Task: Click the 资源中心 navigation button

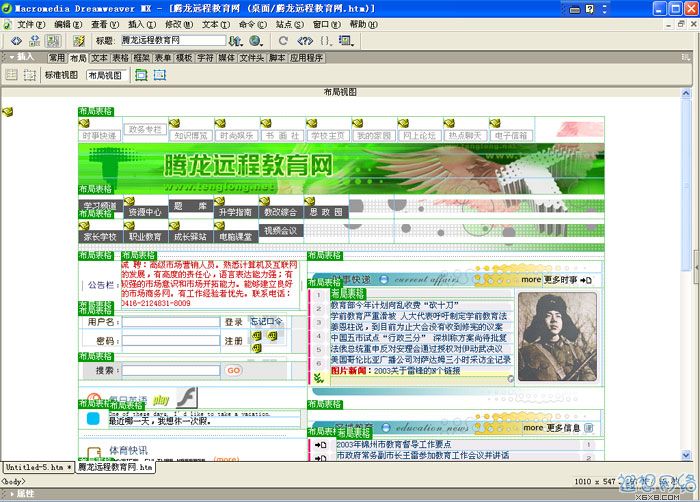Action: [x=145, y=212]
